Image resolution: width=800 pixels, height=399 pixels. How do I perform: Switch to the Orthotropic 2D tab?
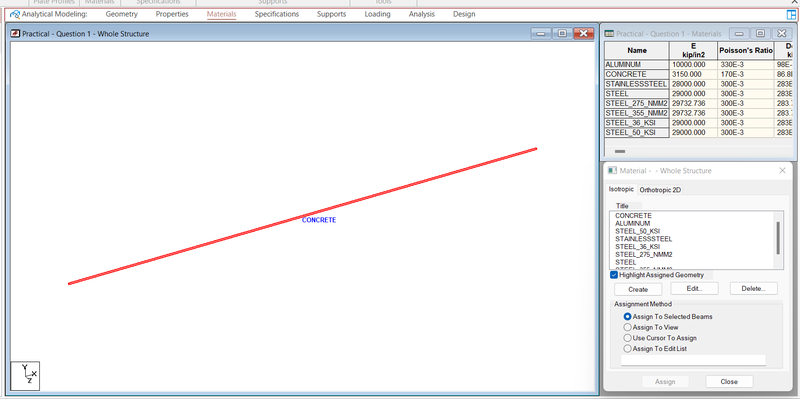pyautogui.click(x=660, y=190)
